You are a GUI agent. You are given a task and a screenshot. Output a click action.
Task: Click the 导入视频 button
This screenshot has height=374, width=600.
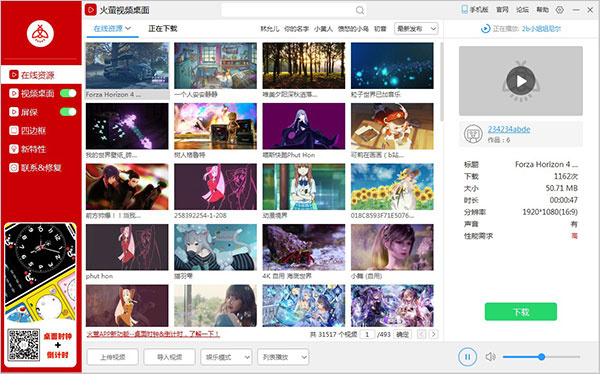pyautogui.click(x=170, y=357)
